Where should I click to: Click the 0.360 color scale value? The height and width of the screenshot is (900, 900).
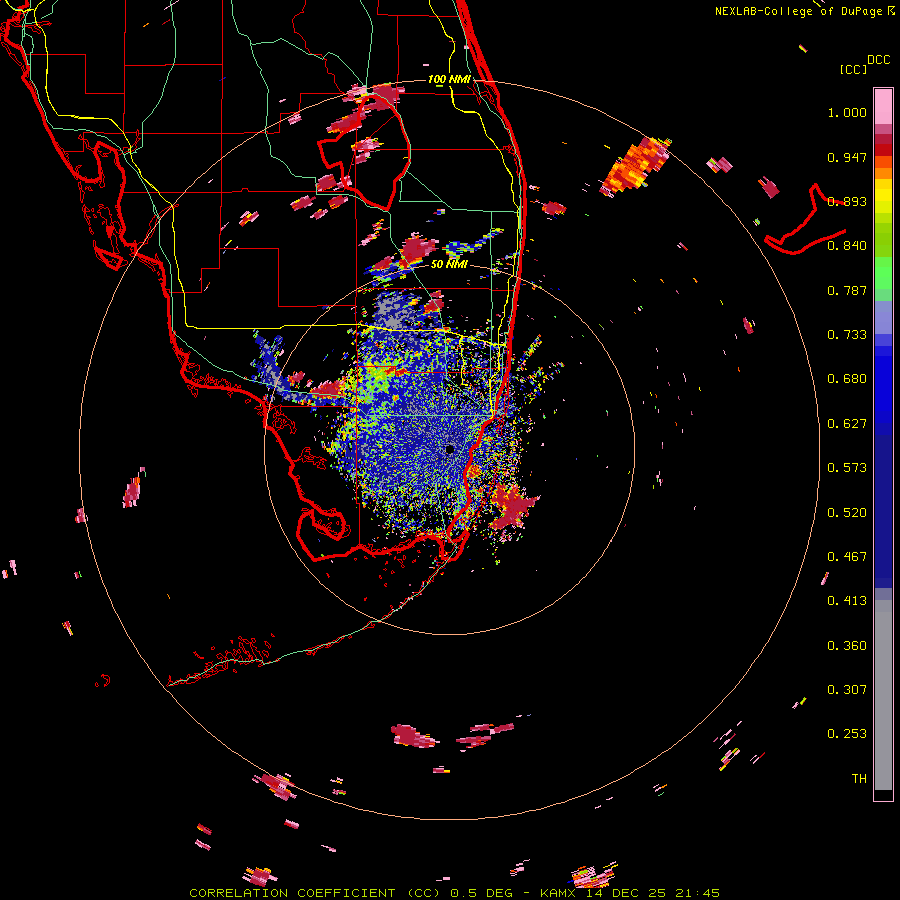(847, 646)
